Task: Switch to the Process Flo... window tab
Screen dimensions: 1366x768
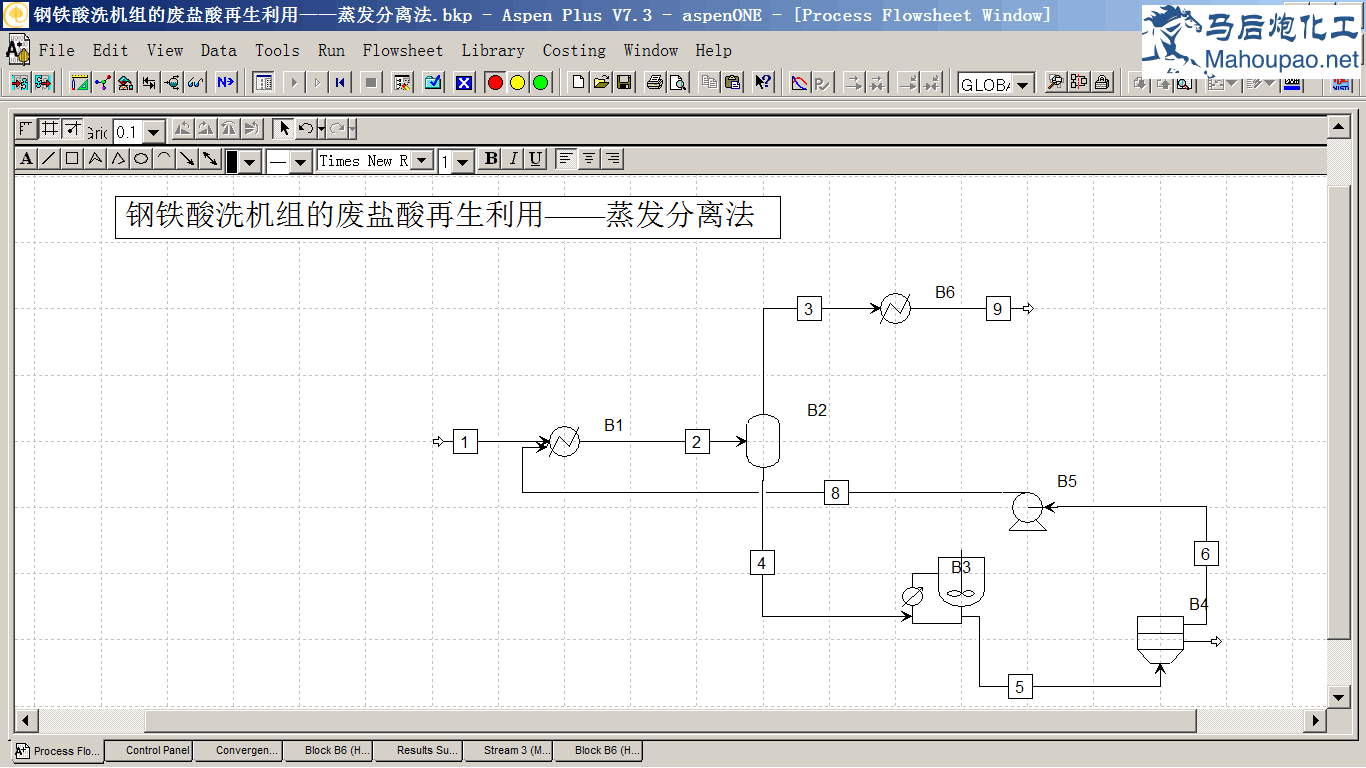Action: click(58, 751)
